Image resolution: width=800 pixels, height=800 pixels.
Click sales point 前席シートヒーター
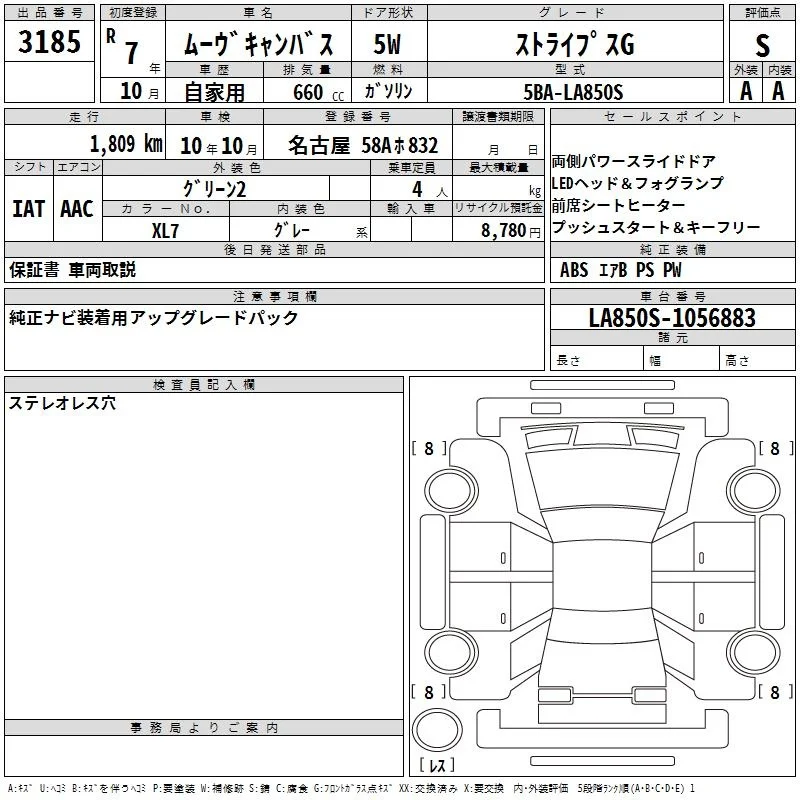618,205
